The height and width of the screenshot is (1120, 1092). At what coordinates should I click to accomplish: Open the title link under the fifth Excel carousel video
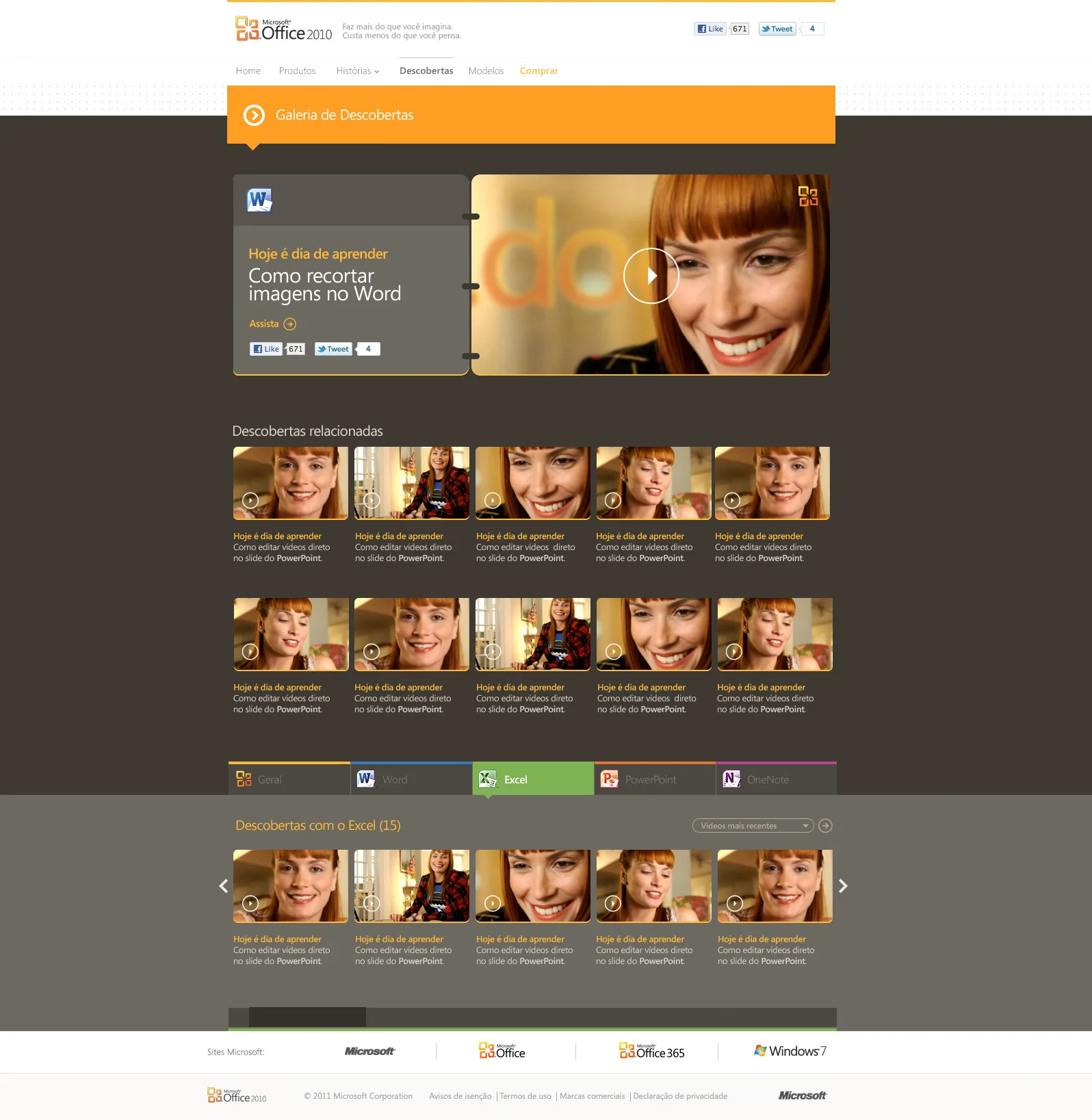[762, 939]
